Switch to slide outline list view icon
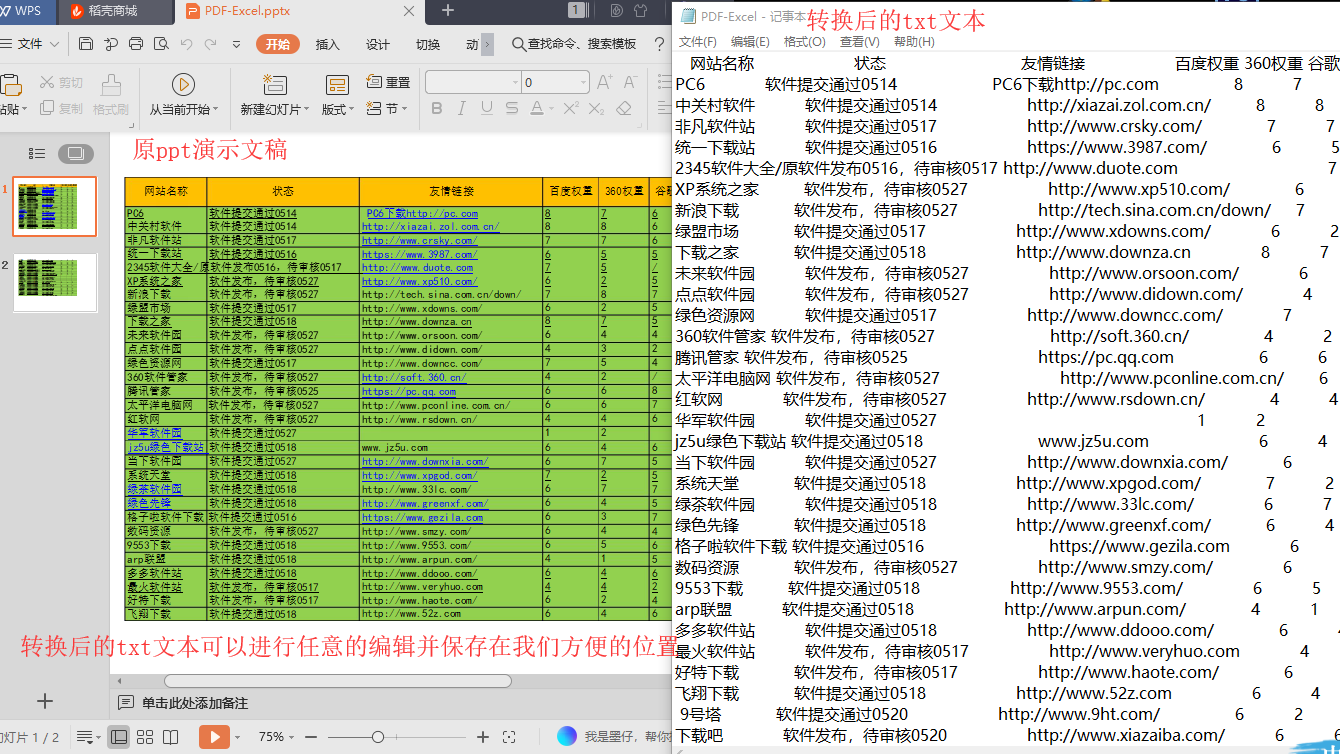 pos(37,153)
